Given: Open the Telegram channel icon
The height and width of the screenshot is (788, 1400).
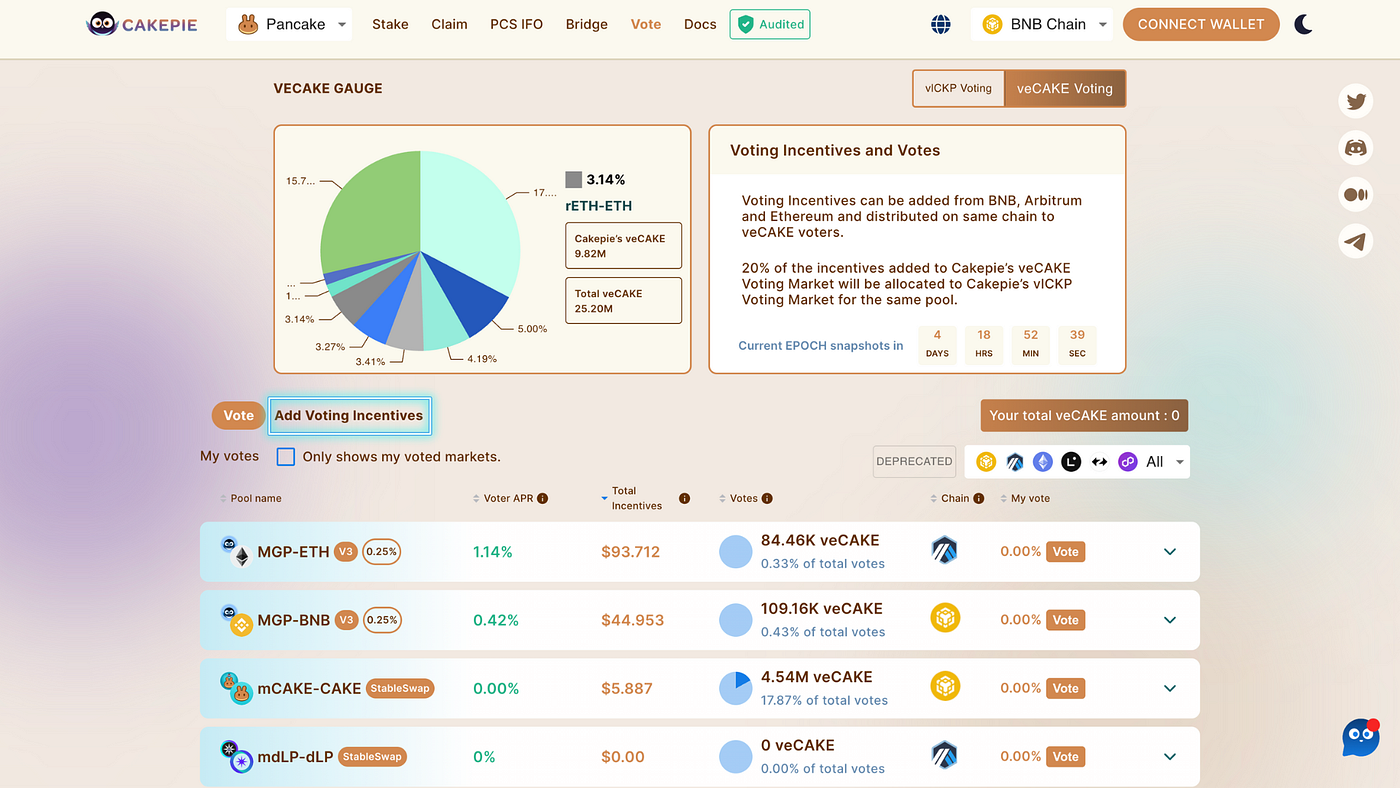Looking at the screenshot, I should click(x=1356, y=241).
